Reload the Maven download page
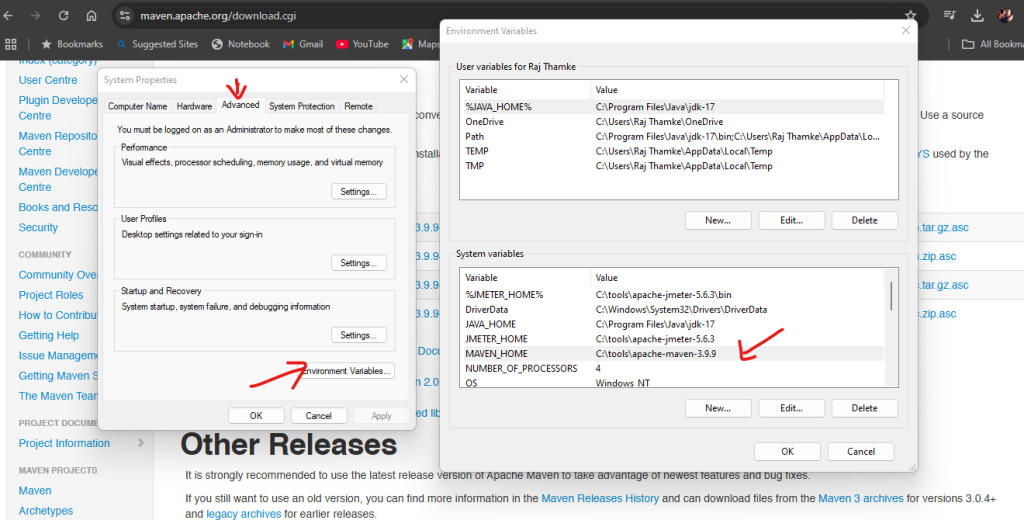The image size is (1024, 520). click(63, 16)
